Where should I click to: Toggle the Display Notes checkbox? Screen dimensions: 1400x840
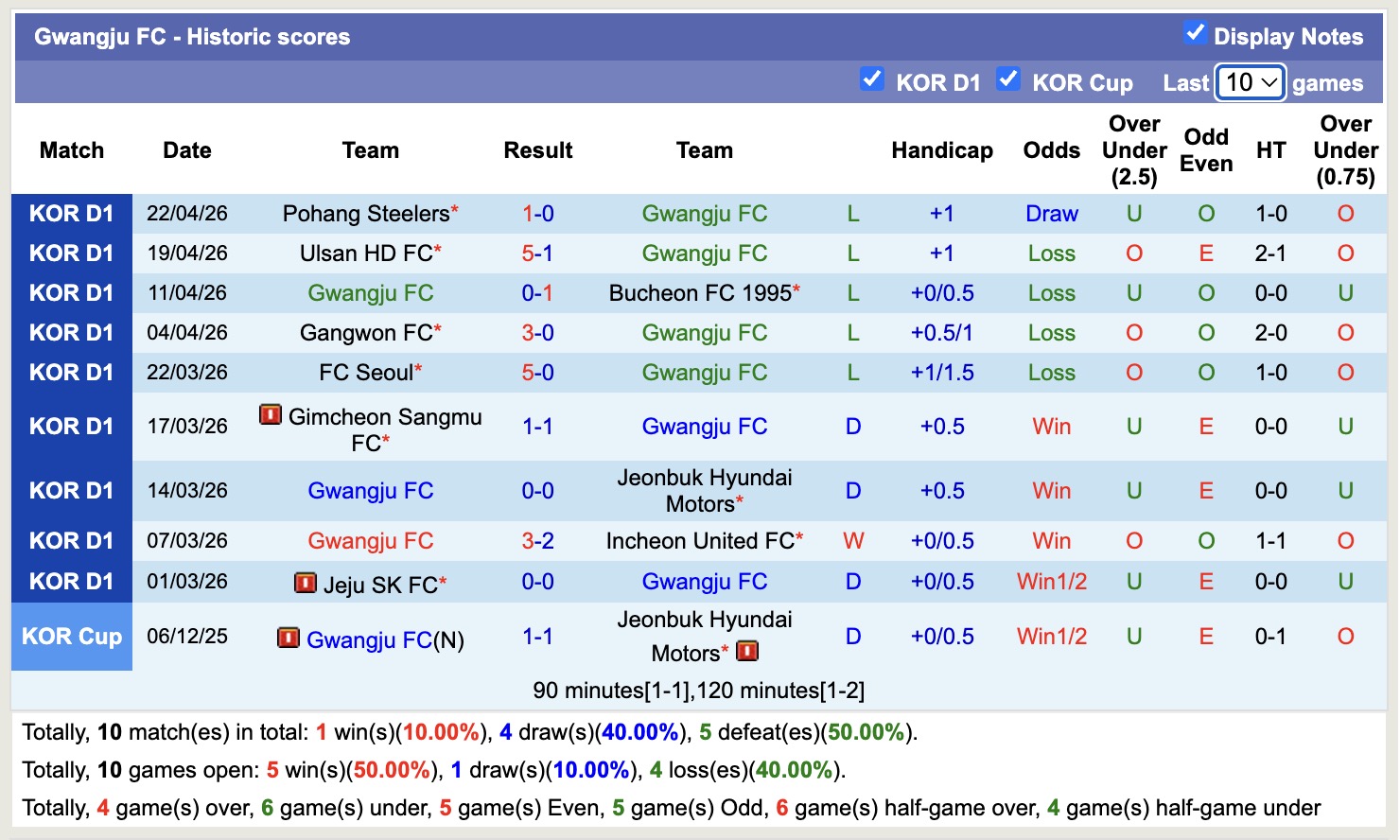[1195, 33]
